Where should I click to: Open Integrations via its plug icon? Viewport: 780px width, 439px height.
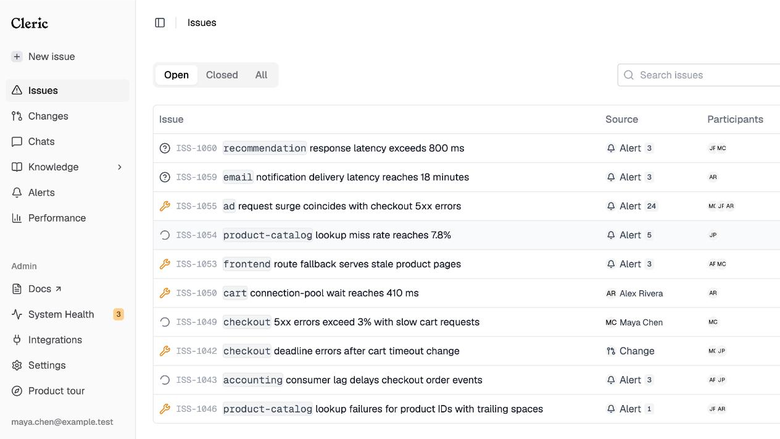(17, 340)
